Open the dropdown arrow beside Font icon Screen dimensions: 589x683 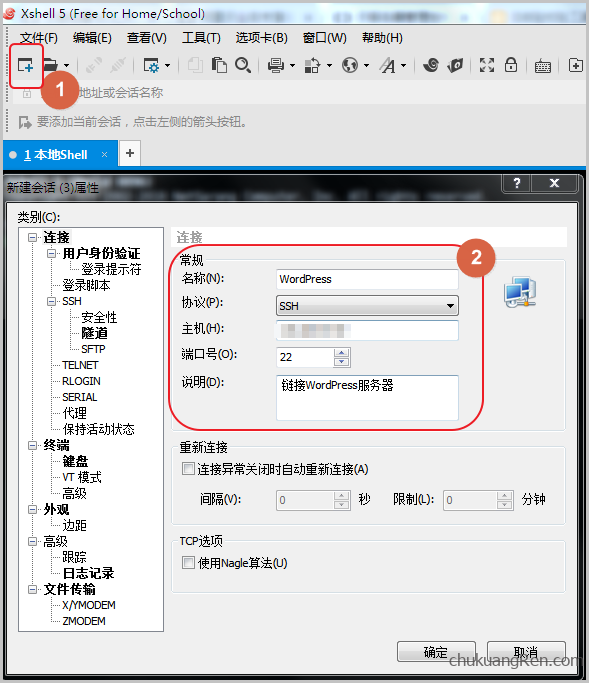(x=403, y=66)
